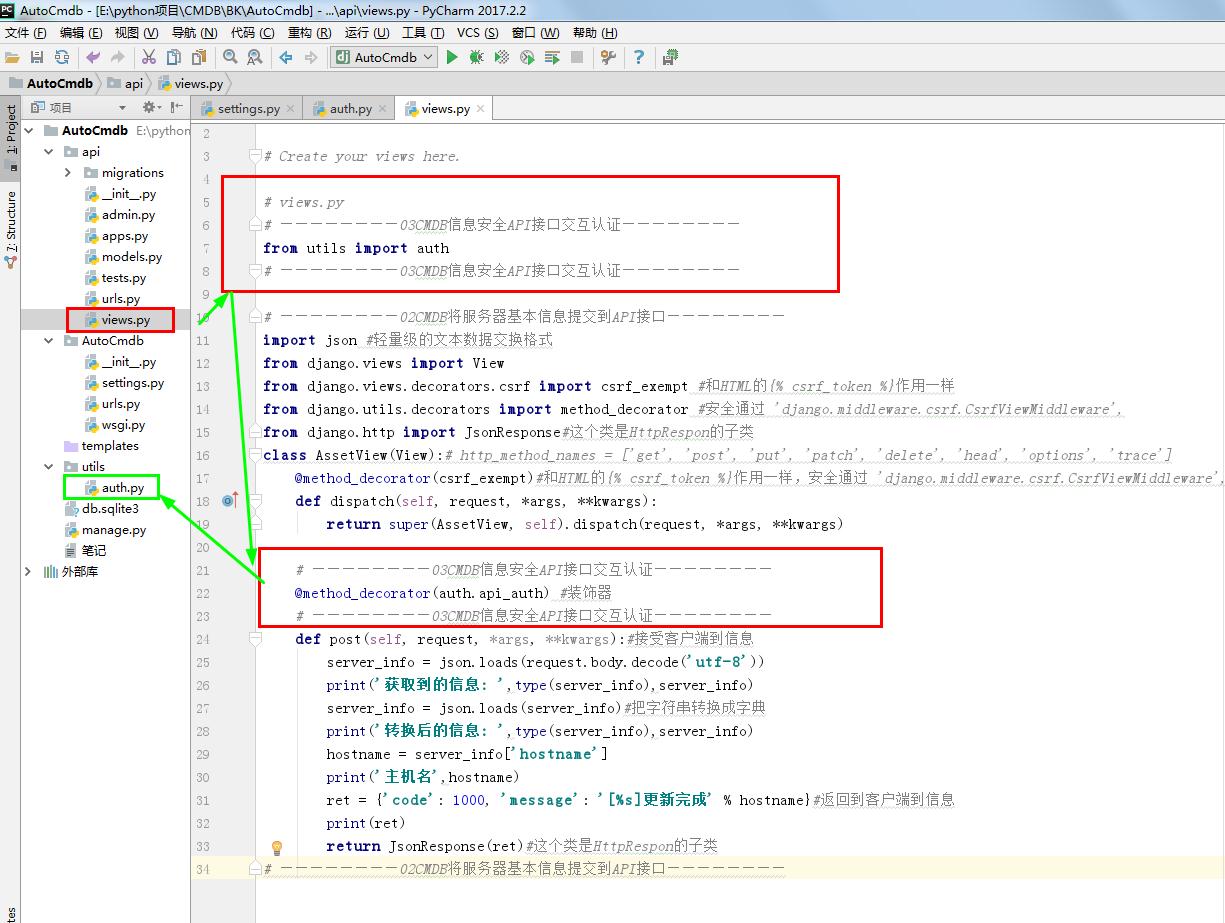Select auth.py under utils folder

coord(122,488)
